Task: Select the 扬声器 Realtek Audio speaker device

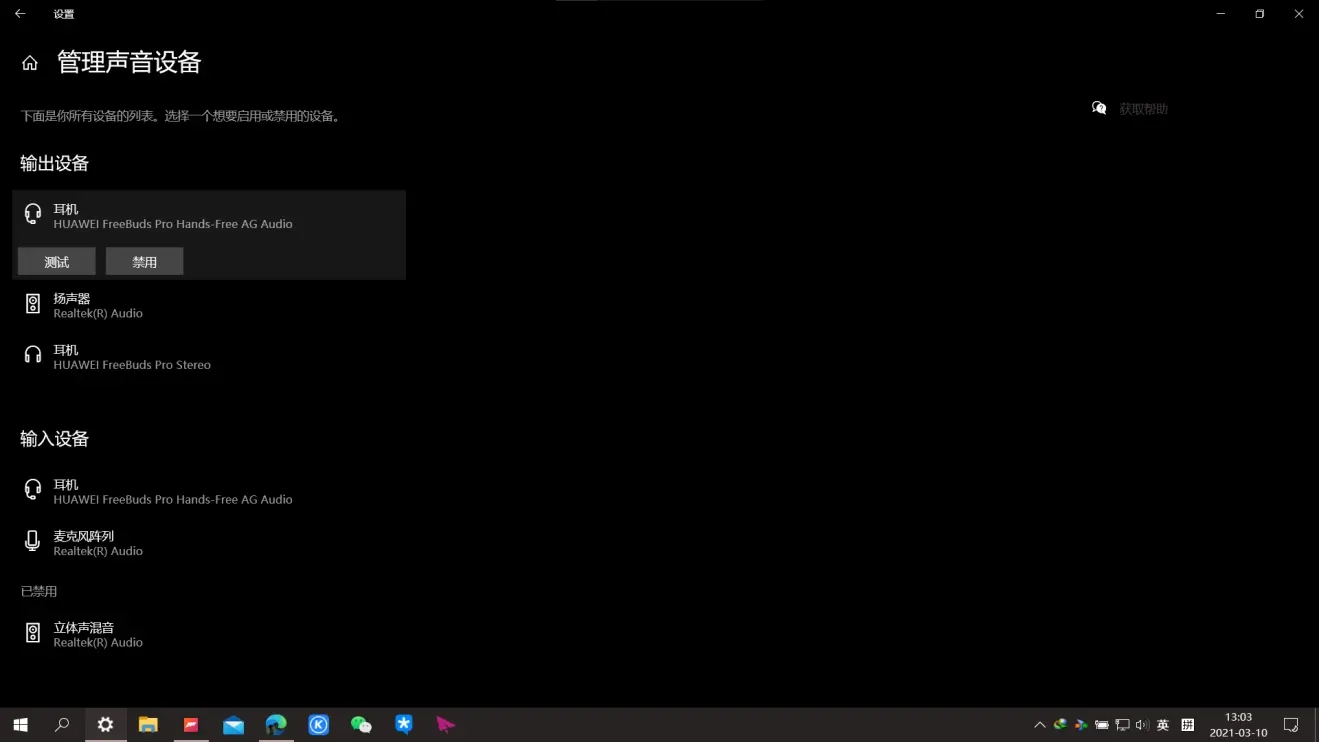Action: (209, 305)
